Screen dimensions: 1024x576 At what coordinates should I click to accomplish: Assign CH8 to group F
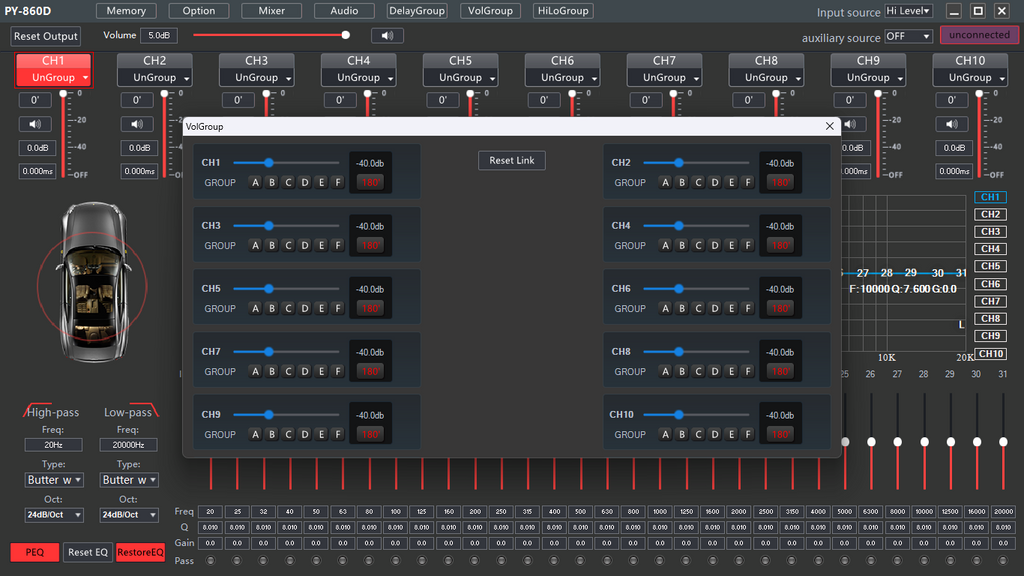(748, 371)
